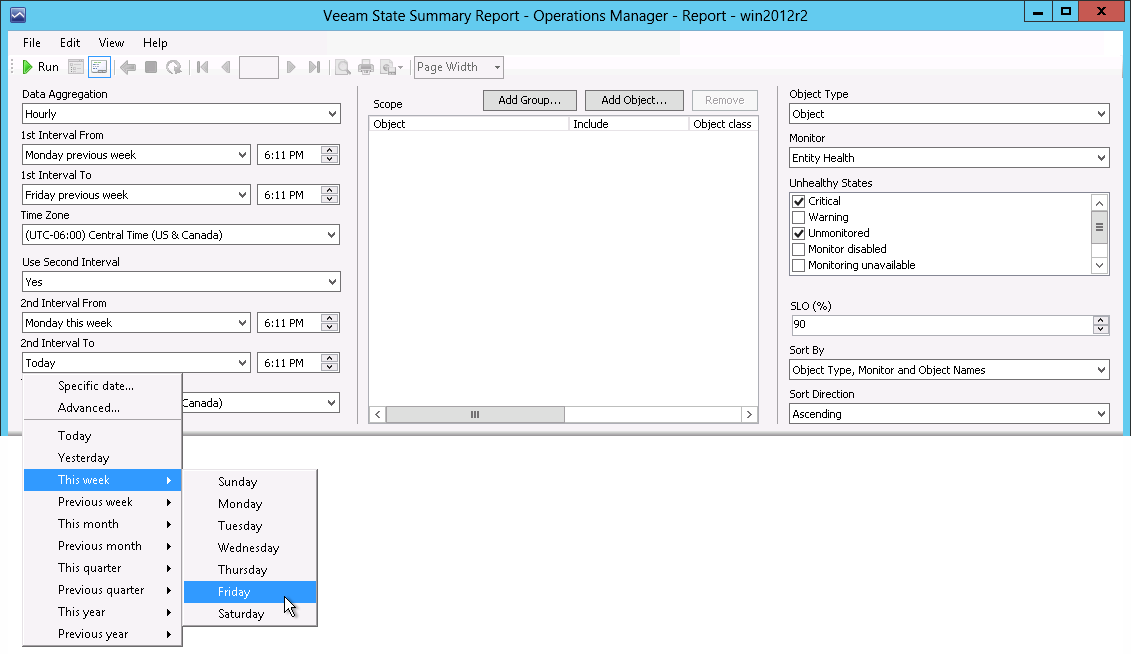
Task: Open the first Time Zone dropdown
Action: pos(181,235)
